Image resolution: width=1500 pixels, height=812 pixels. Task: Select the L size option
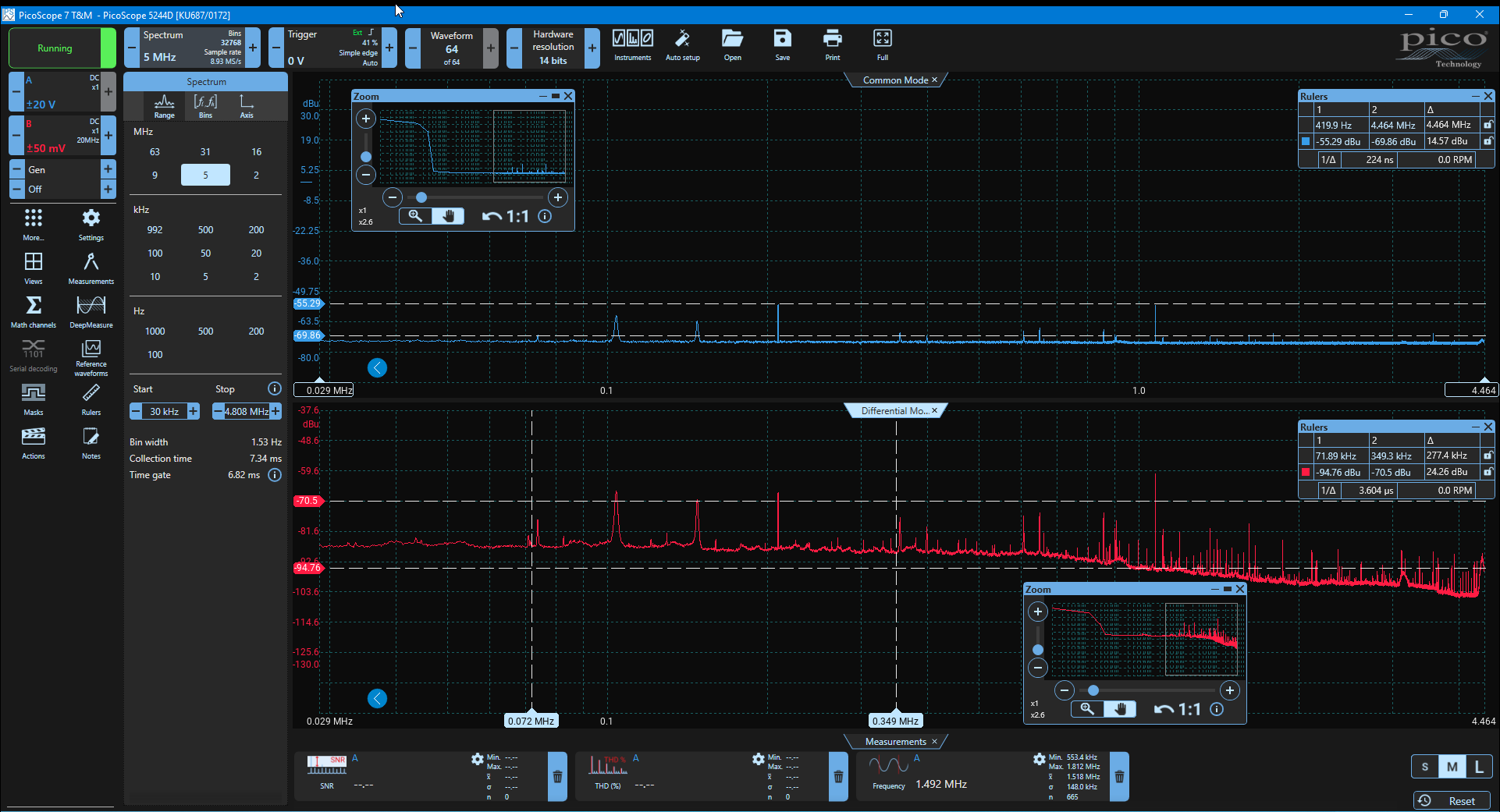tap(1479, 767)
